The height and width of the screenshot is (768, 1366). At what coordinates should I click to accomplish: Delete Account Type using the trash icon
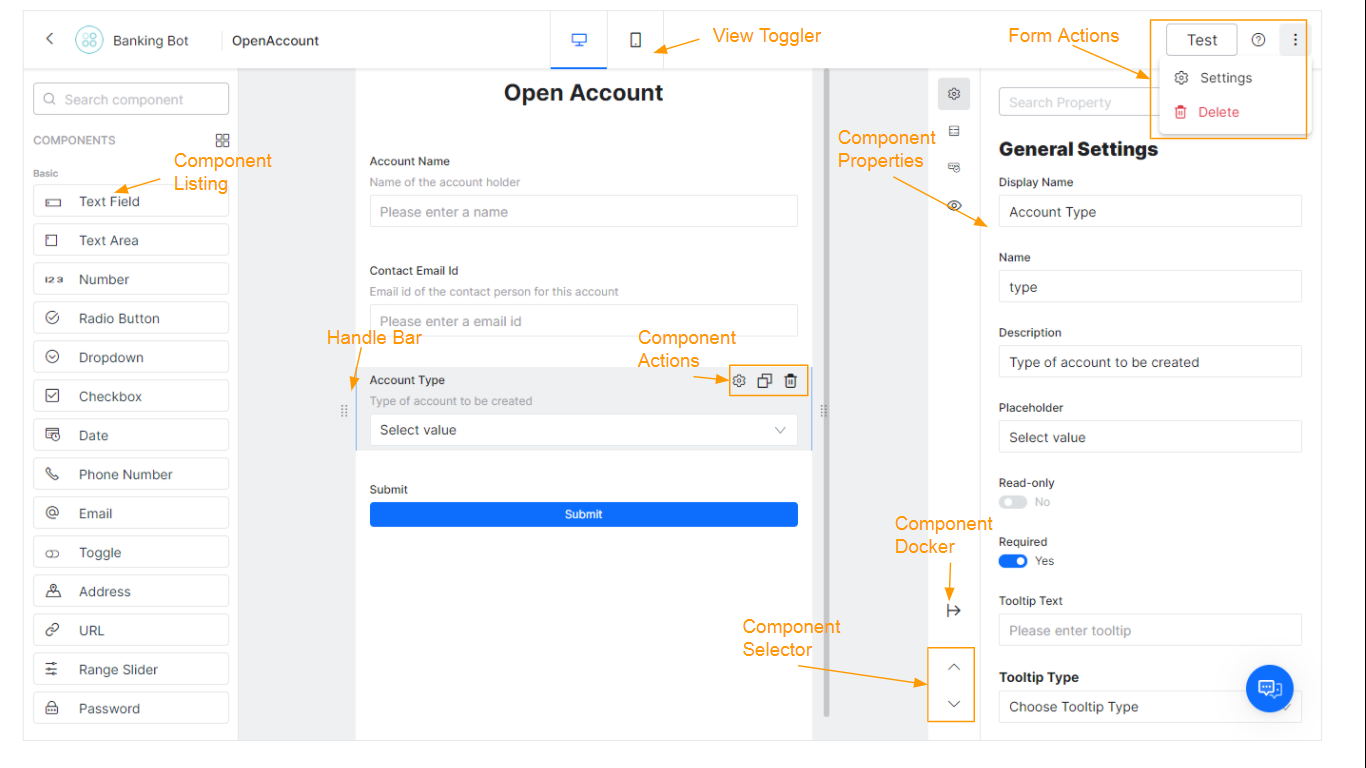(x=790, y=381)
